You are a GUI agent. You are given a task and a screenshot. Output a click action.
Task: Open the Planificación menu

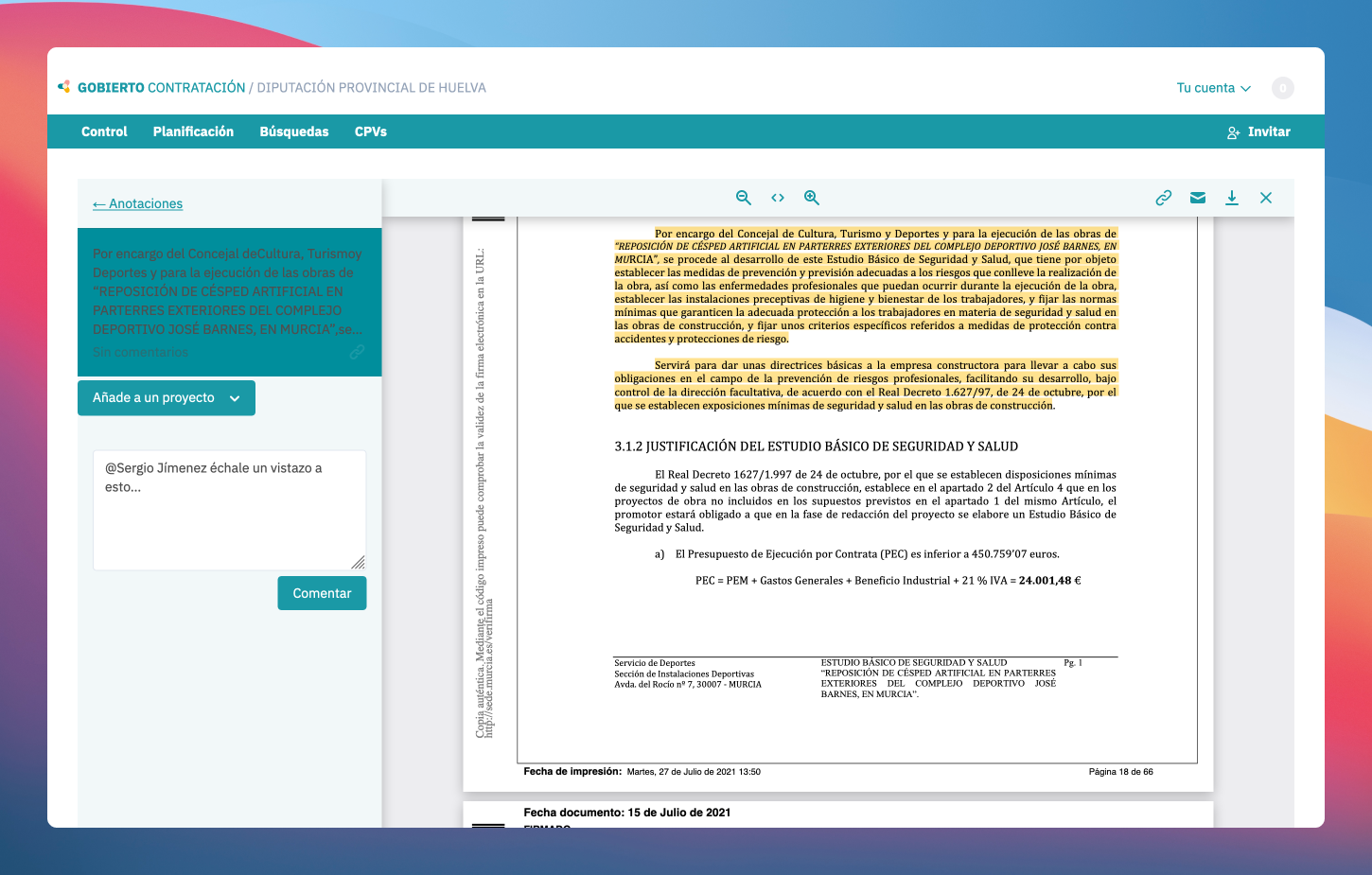[193, 131]
